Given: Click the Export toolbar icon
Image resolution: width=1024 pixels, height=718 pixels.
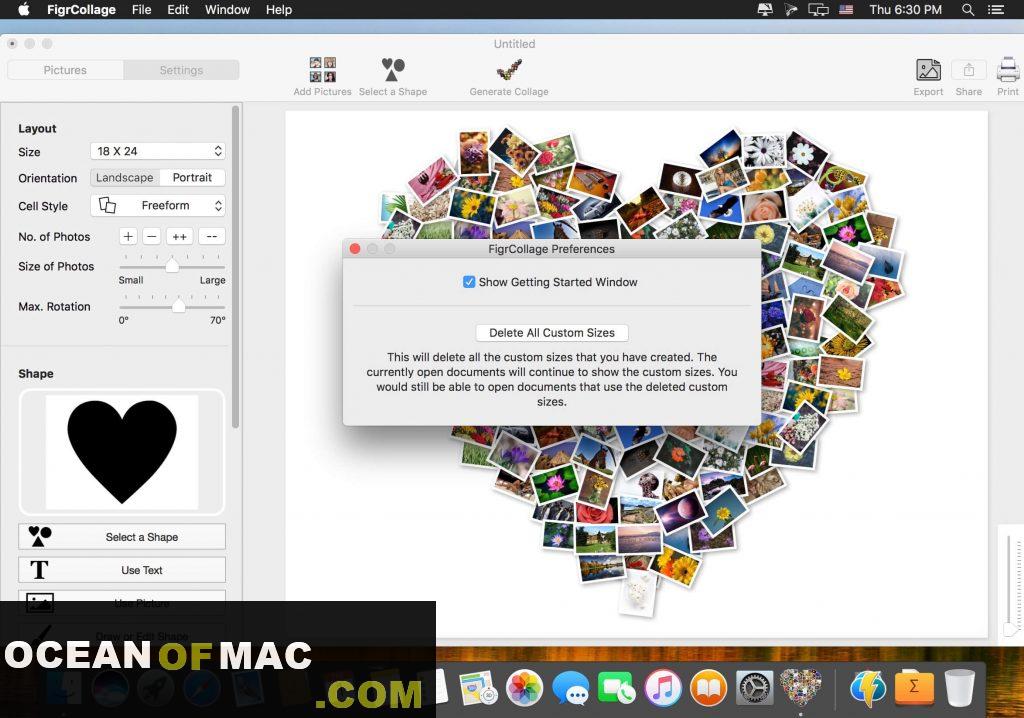Looking at the screenshot, I should (x=928, y=70).
